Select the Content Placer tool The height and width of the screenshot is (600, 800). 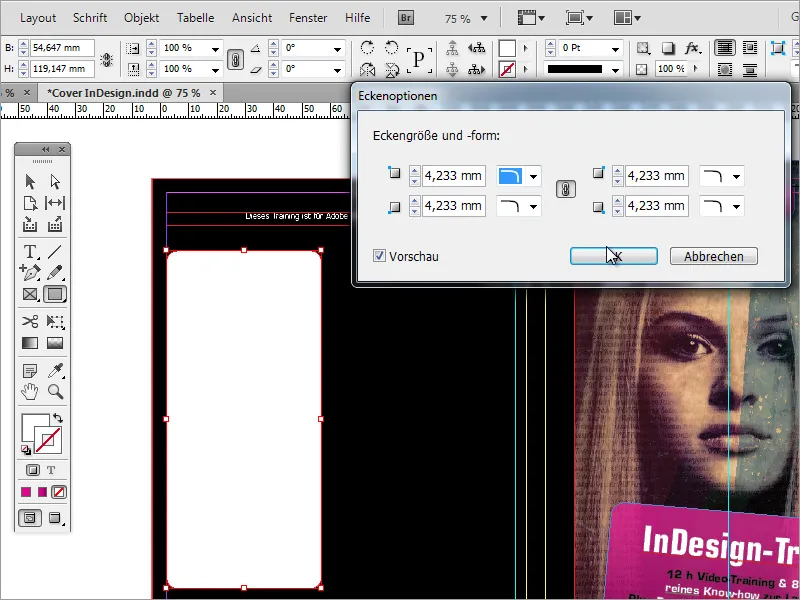[x=55, y=224]
